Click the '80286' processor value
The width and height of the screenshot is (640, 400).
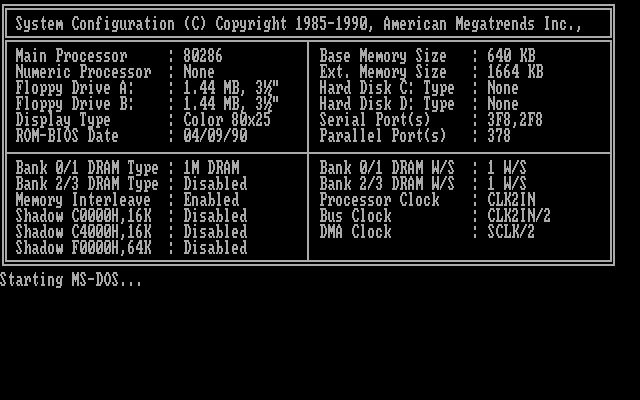(x=203, y=56)
